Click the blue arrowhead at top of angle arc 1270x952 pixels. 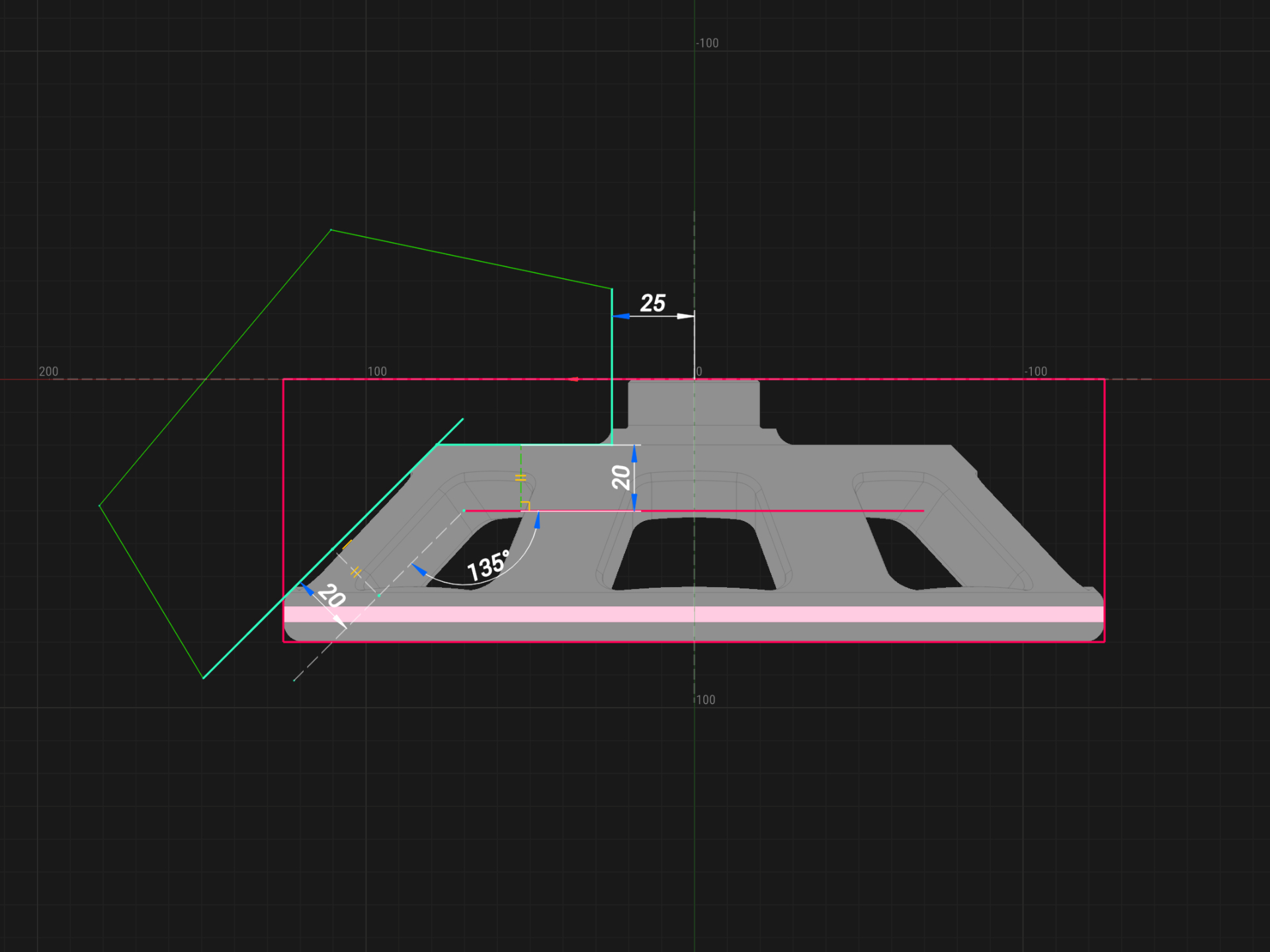(537, 520)
